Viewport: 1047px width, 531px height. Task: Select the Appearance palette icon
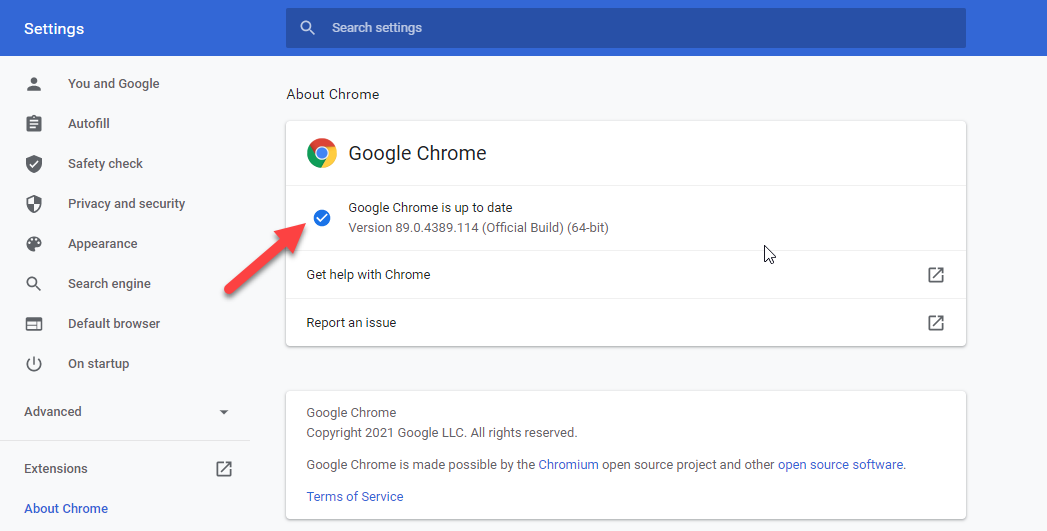click(33, 244)
